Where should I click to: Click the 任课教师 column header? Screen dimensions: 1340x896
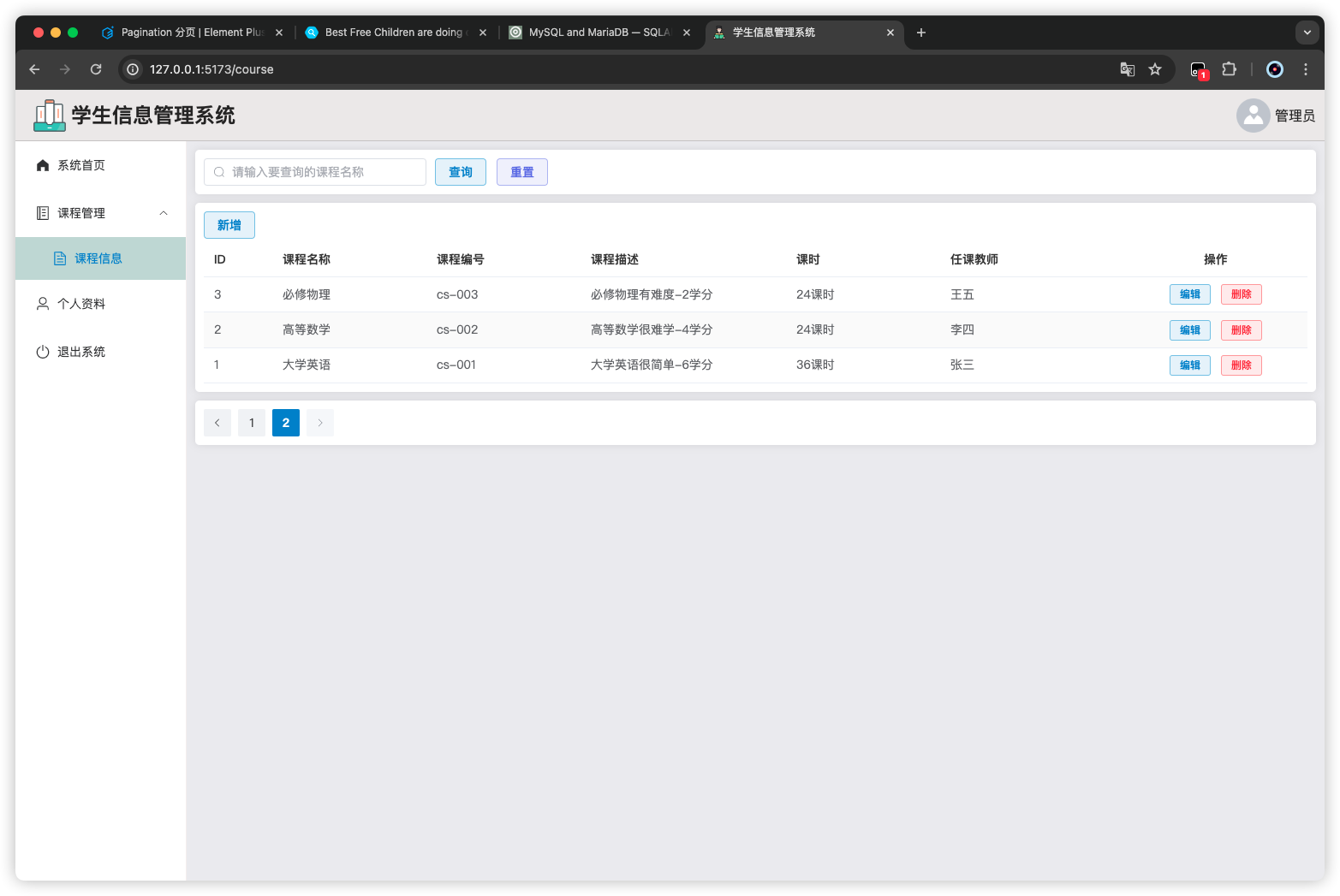coord(974,259)
